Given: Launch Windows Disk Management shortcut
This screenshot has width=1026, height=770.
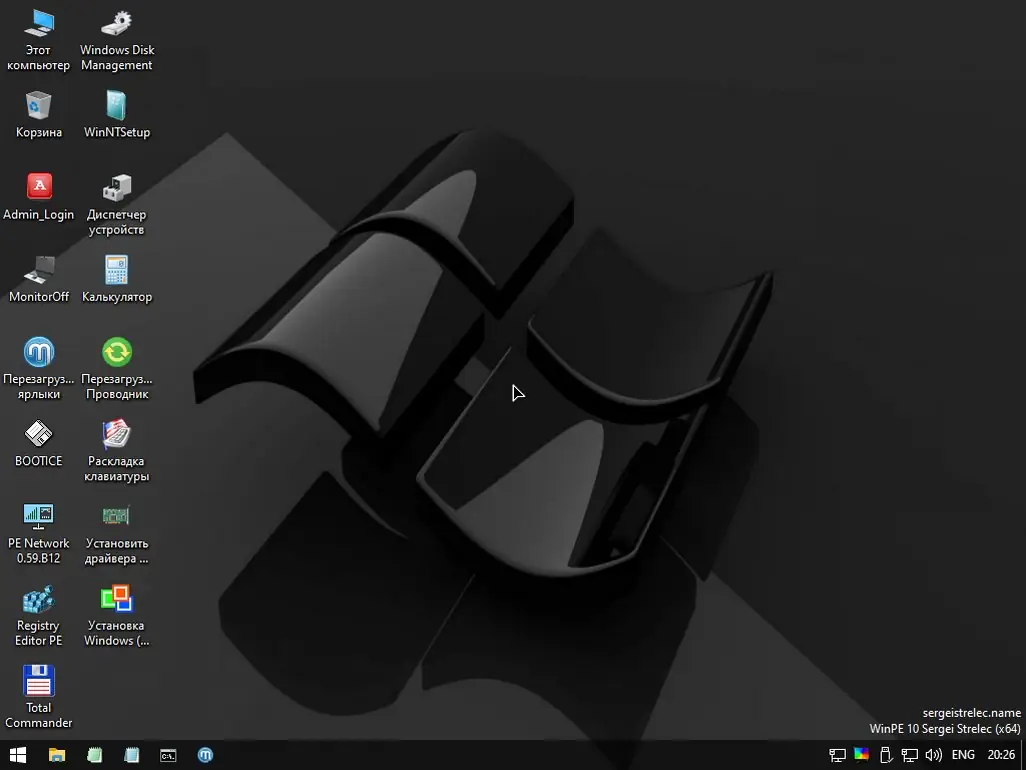Looking at the screenshot, I should (x=117, y=39).
